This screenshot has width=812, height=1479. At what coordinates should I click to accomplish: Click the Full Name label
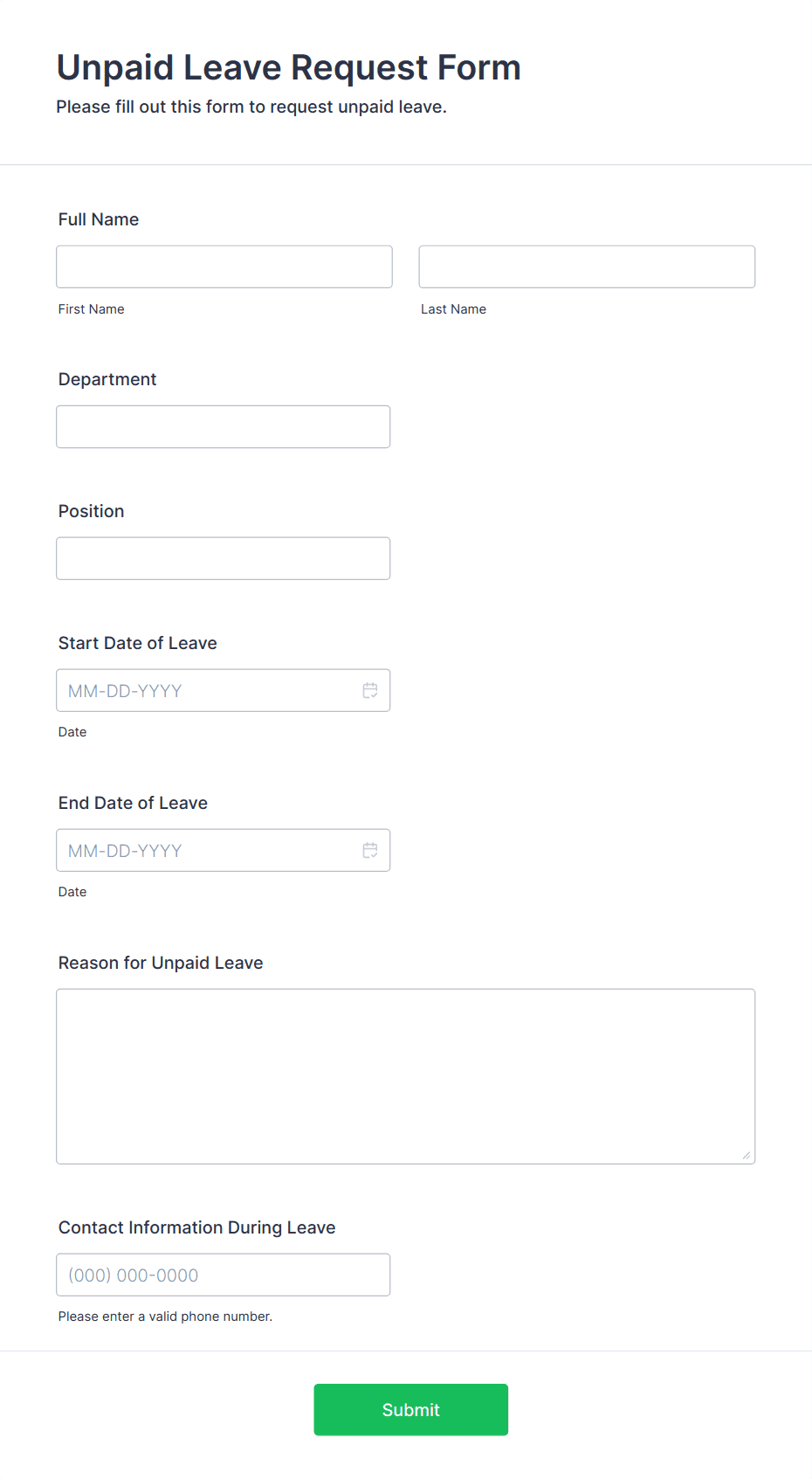tap(99, 219)
